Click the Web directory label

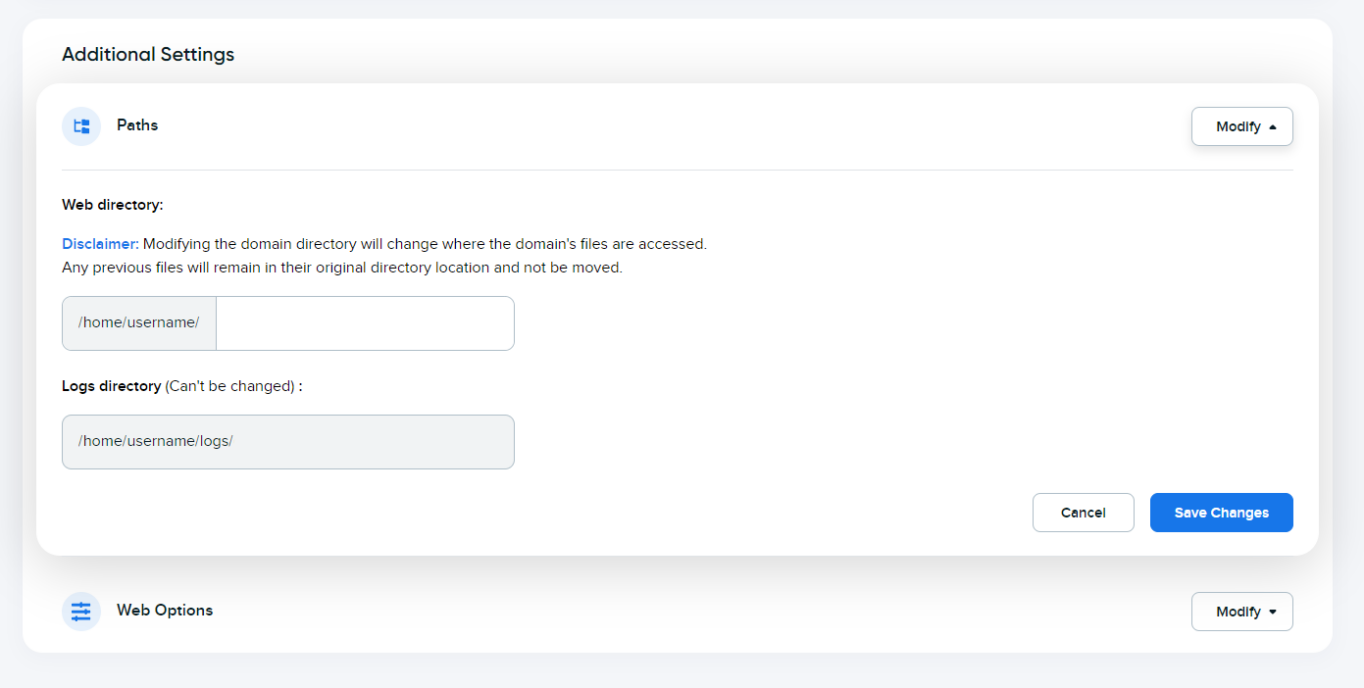(x=112, y=204)
